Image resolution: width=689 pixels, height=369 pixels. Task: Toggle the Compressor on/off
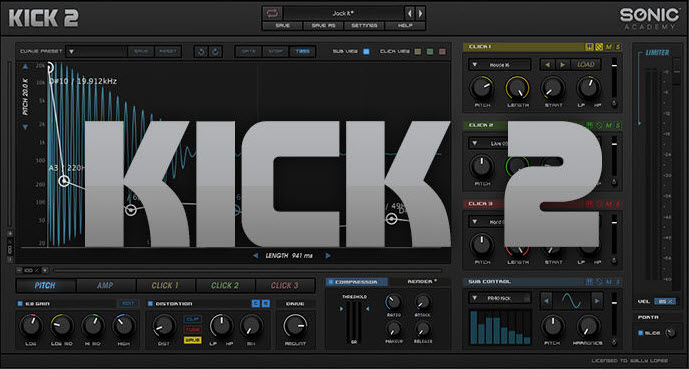330,282
